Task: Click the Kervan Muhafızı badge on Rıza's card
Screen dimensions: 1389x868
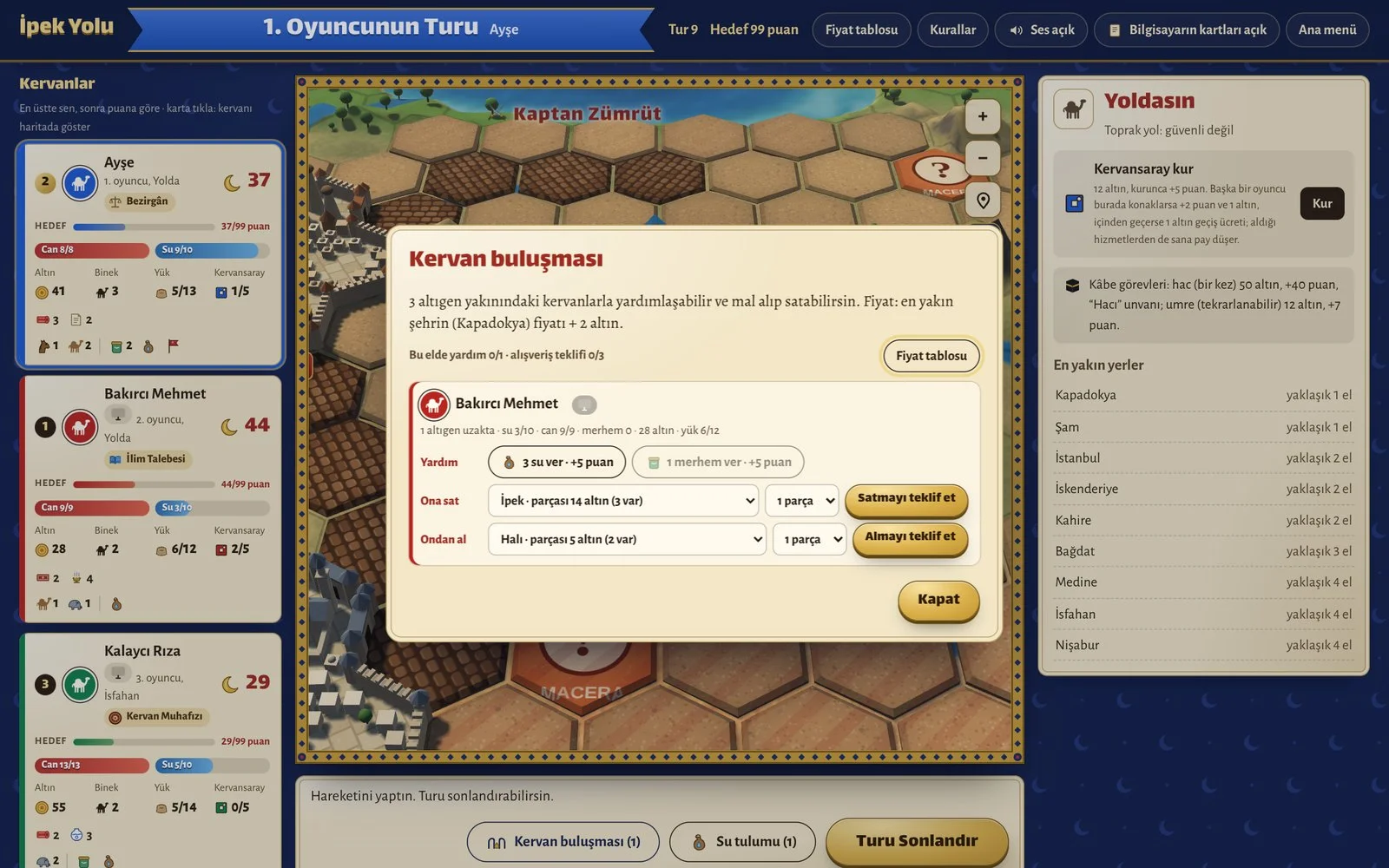Action: click(156, 717)
